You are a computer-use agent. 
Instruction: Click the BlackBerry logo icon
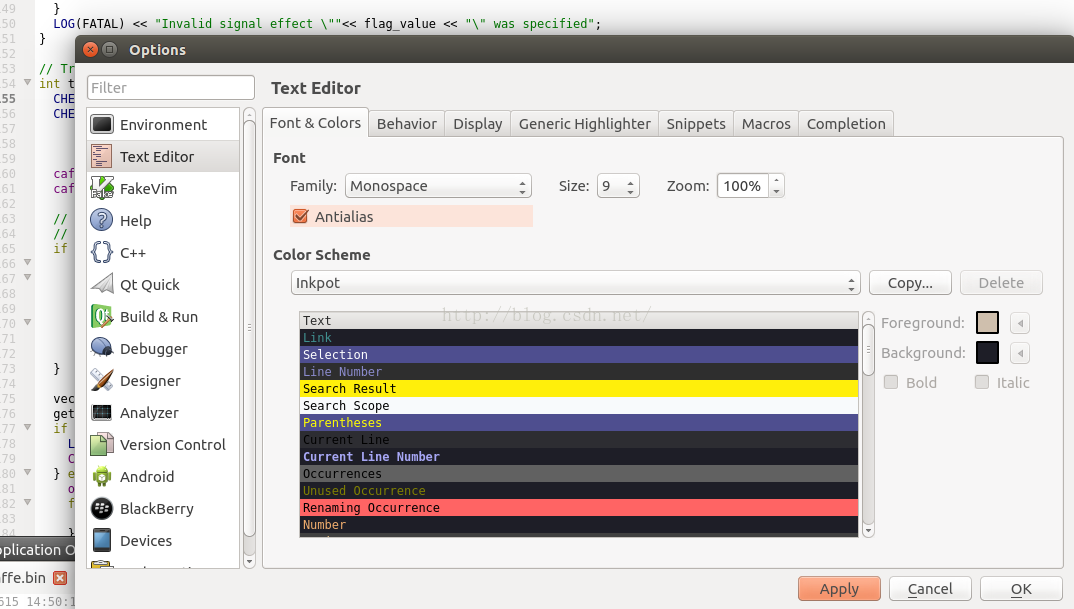pyautogui.click(x=101, y=508)
